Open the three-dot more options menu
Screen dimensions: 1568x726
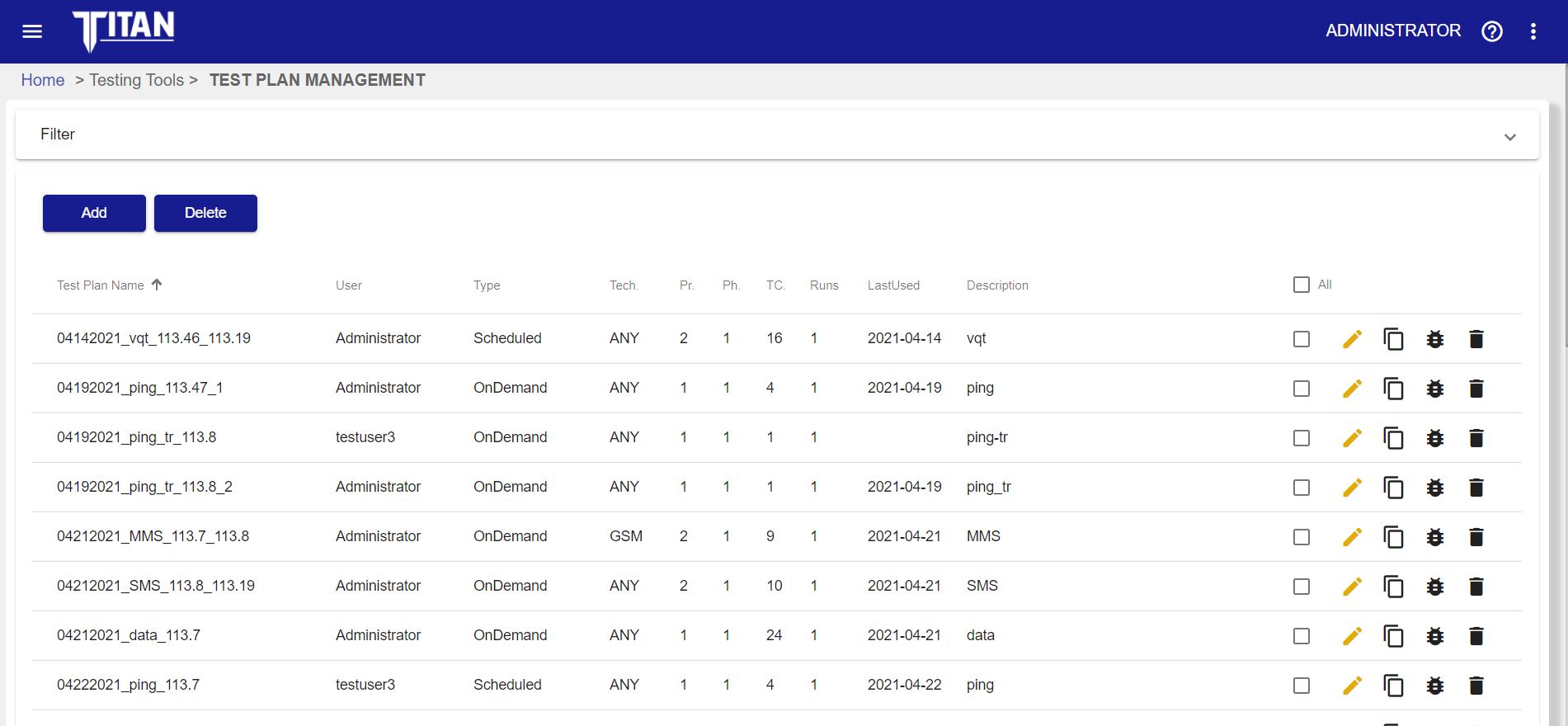(x=1533, y=31)
